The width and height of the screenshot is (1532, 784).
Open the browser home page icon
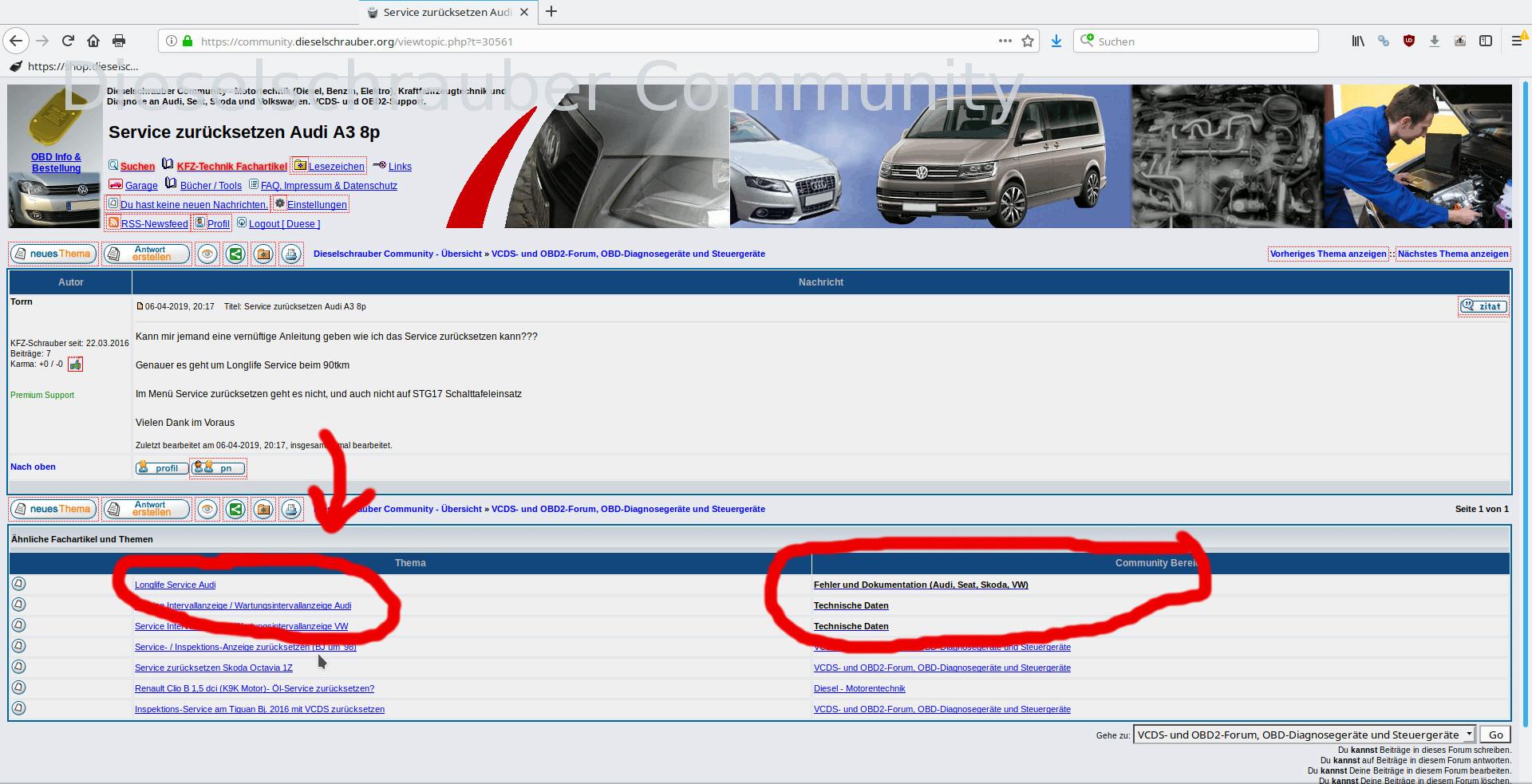(x=93, y=41)
